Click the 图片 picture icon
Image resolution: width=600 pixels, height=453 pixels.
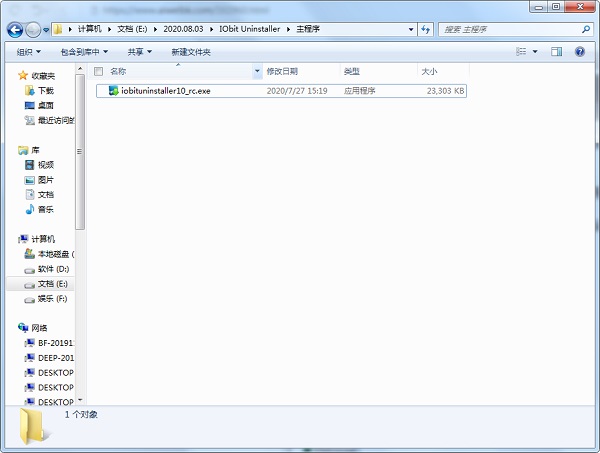pos(29,180)
